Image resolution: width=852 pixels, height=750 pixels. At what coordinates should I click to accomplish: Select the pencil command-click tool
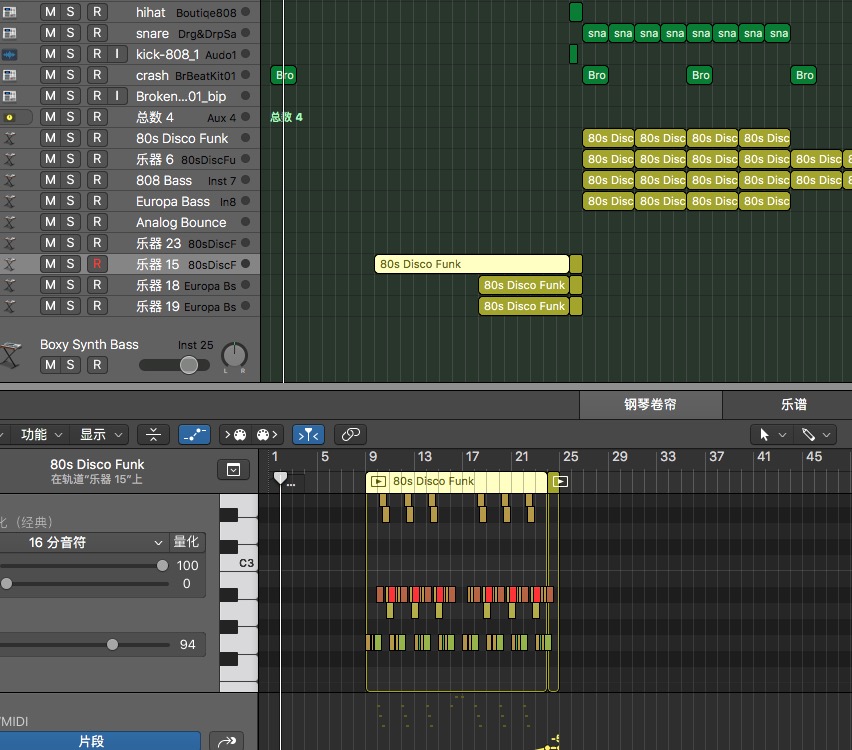808,434
